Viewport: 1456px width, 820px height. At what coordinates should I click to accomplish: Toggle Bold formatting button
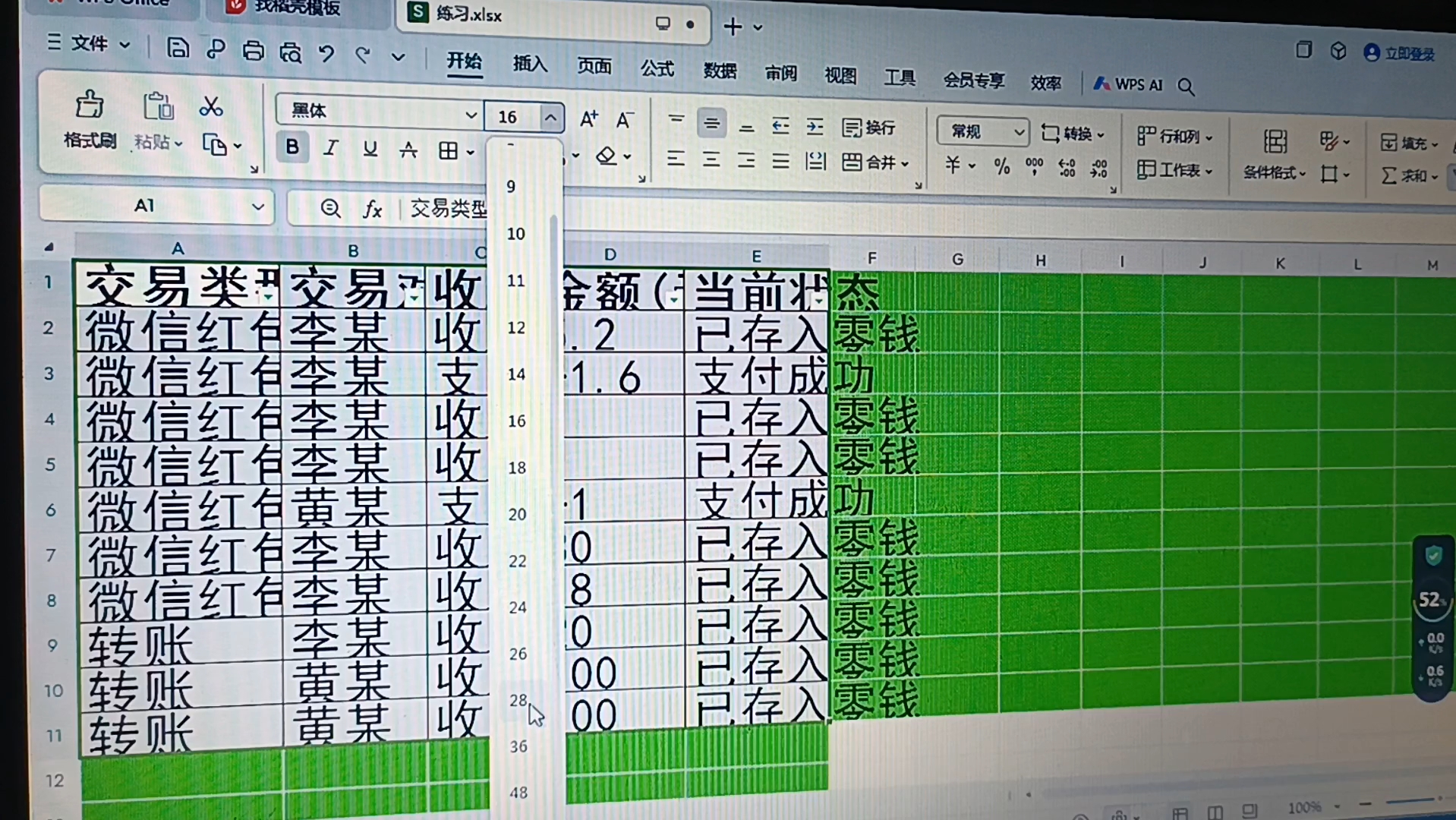click(x=292, y=147)
